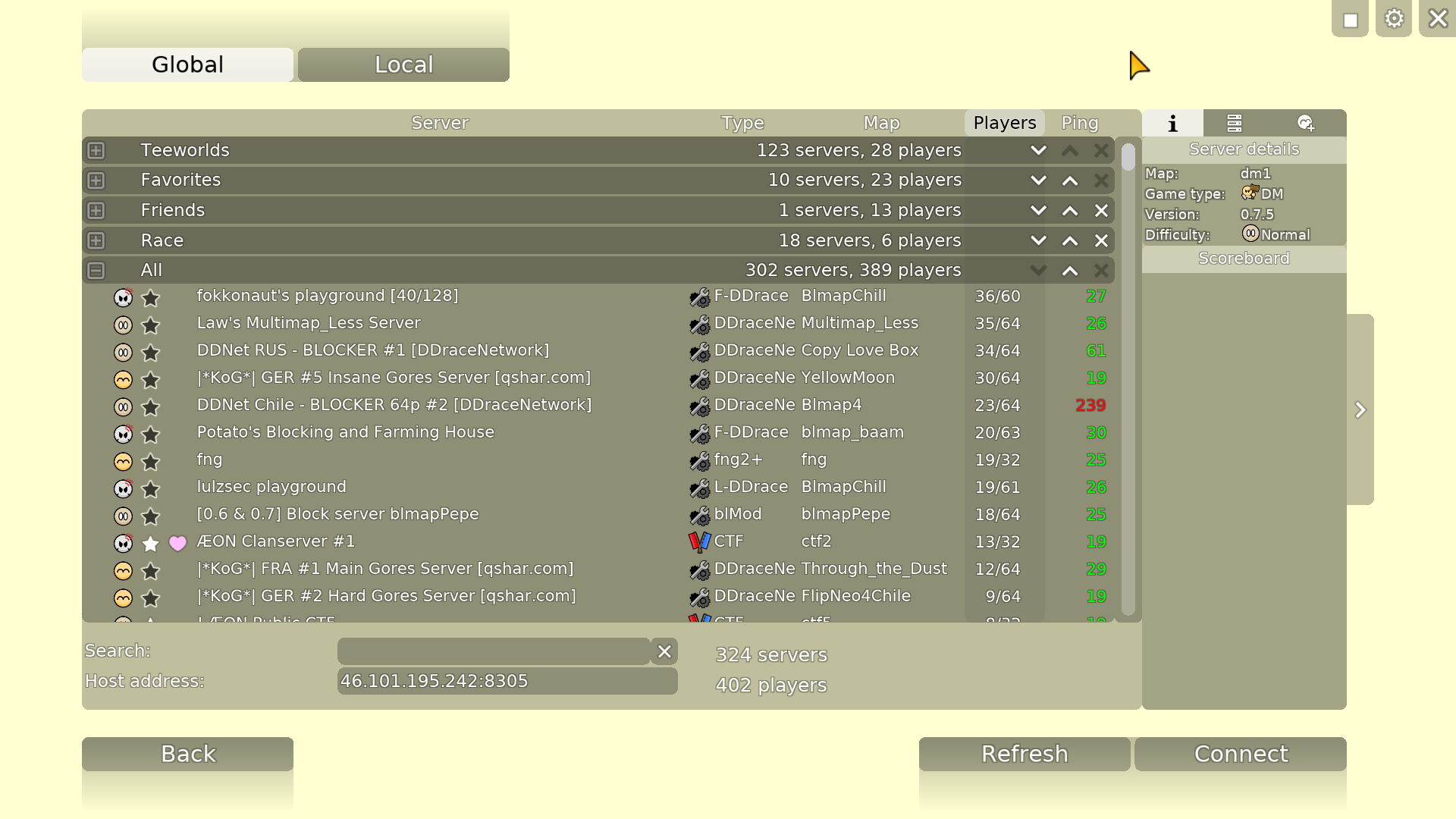Screen dimensions: 1456x819
Task: Click the difficulty icon for KoG GER #5 Insane Gores
Action: click(x=123, y=379)
